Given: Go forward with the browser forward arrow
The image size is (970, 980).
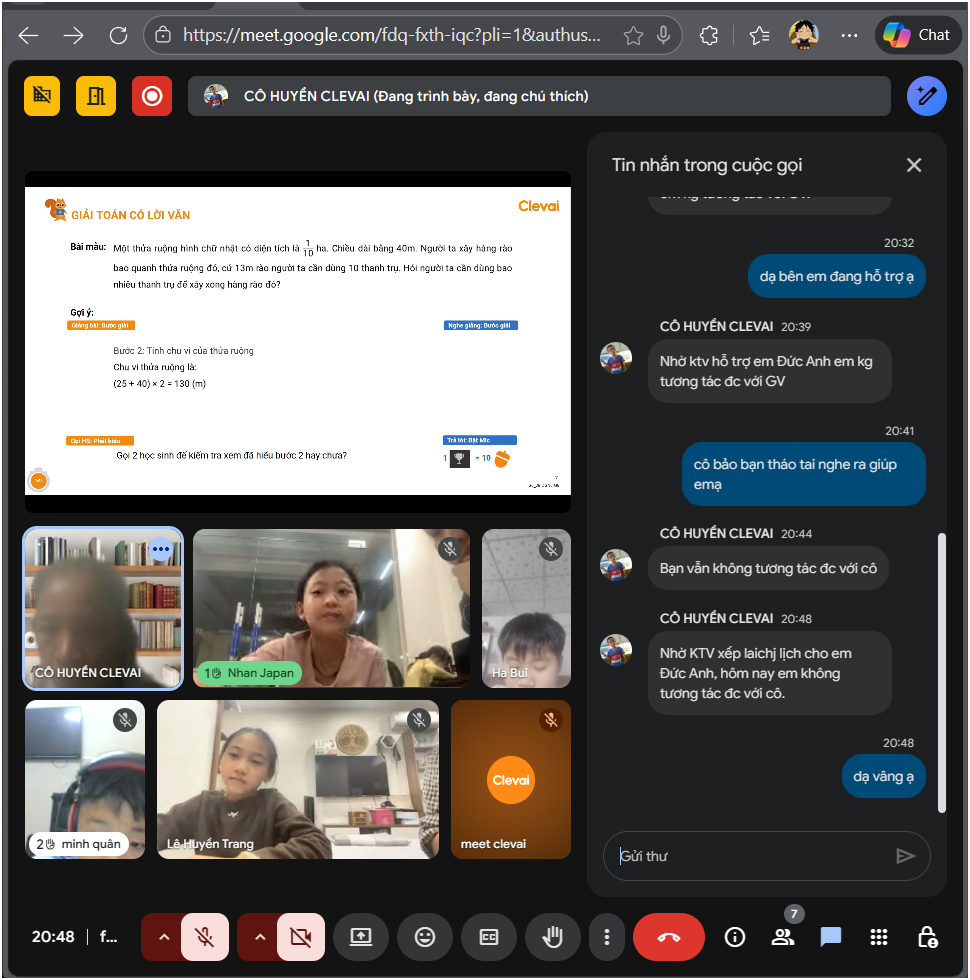Looking at the screenshot, I should point(73,36).
